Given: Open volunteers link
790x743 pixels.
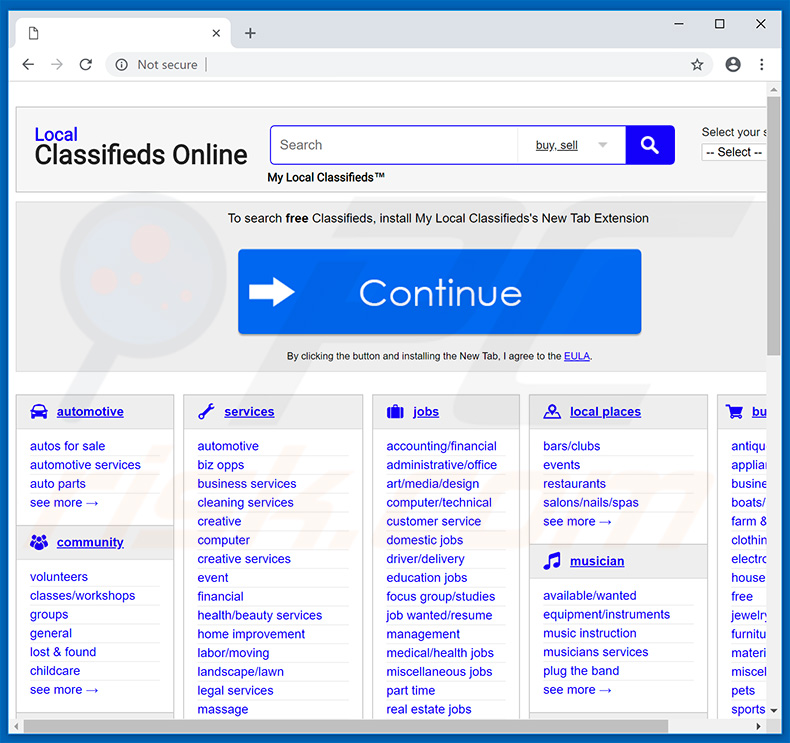Looking at the screenshot, I should click(59, 576).
